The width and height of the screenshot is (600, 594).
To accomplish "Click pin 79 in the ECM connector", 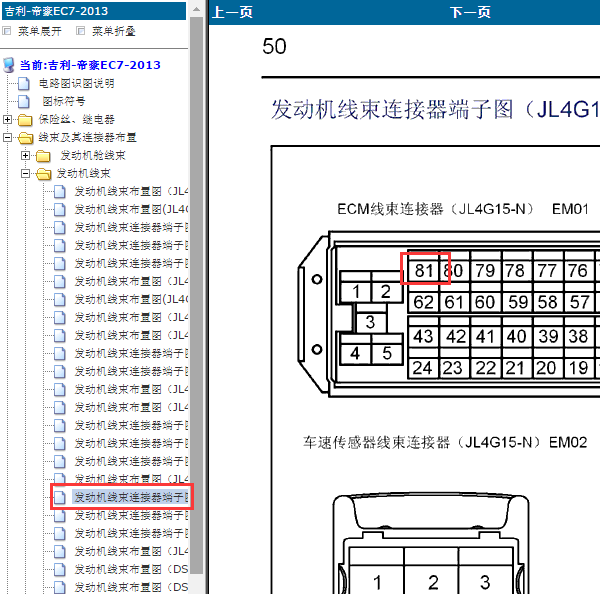I will point(485,271).
